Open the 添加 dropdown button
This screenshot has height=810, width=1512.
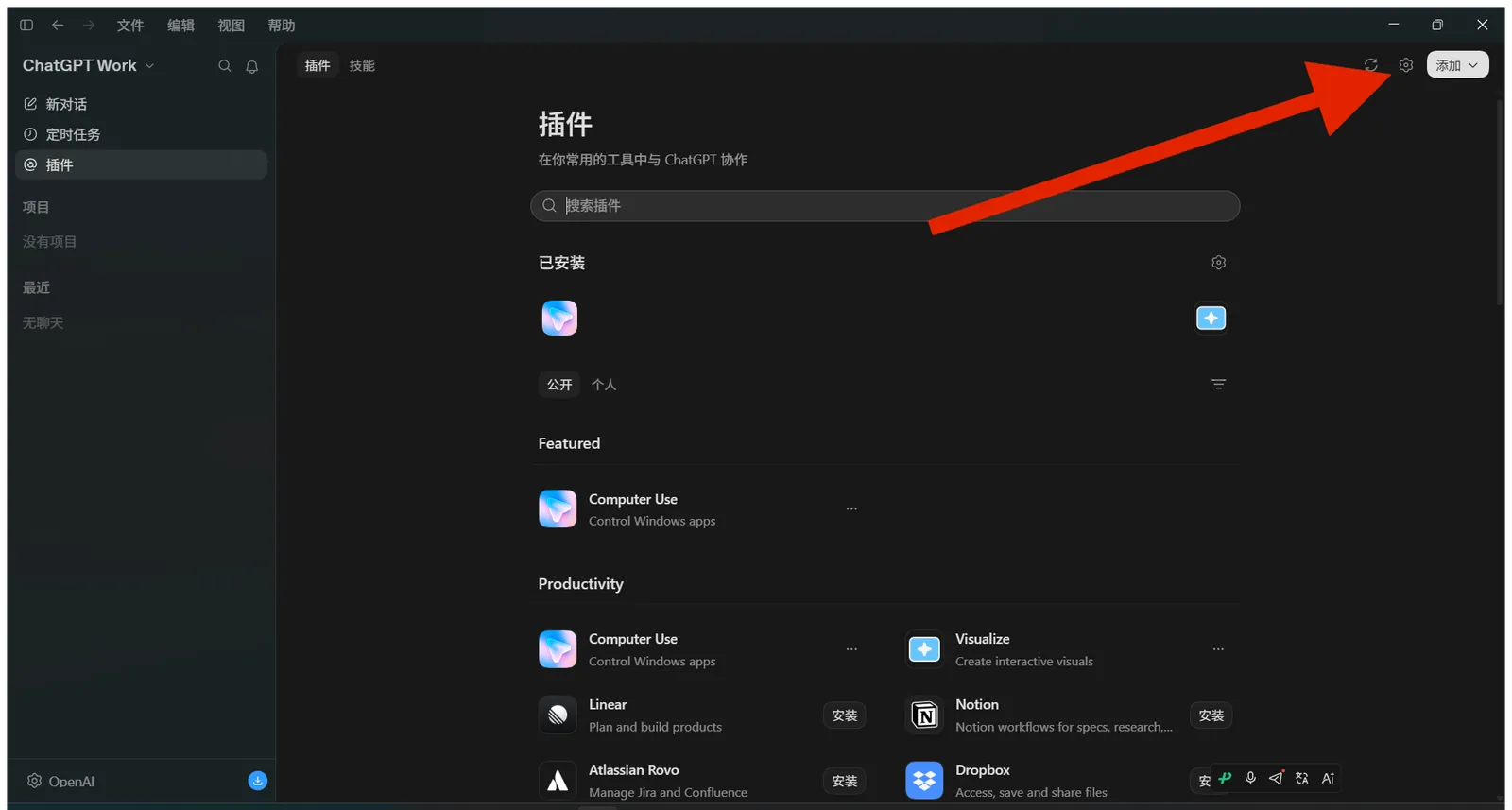pos(1458,65)
